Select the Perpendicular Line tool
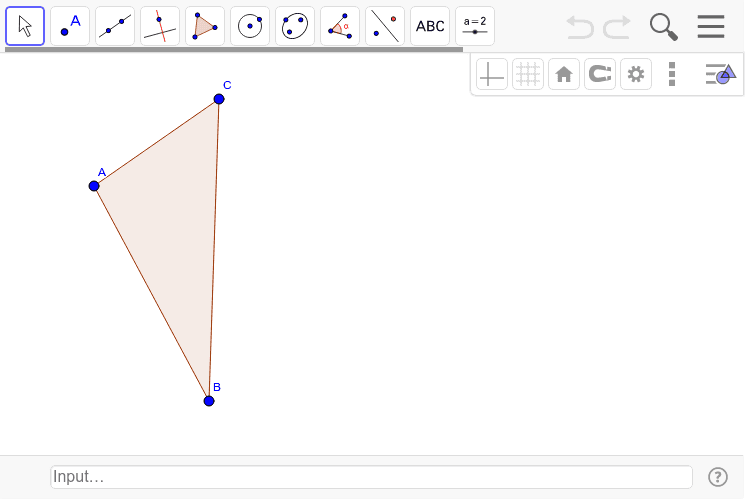The width and height of the screenshot is (745, 500). coord(160,26)
